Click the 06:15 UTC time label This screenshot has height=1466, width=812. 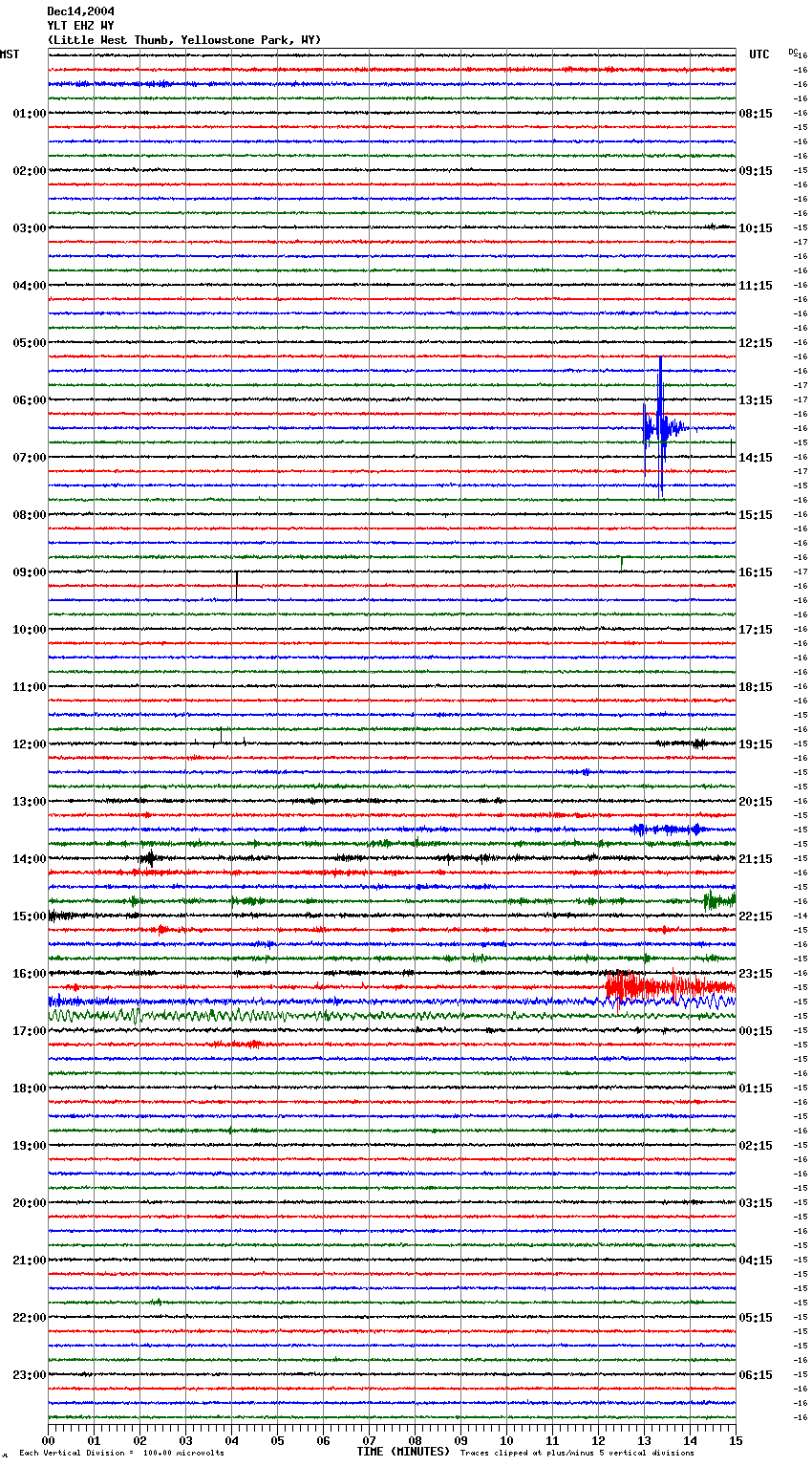click(x=756, y=1375)
